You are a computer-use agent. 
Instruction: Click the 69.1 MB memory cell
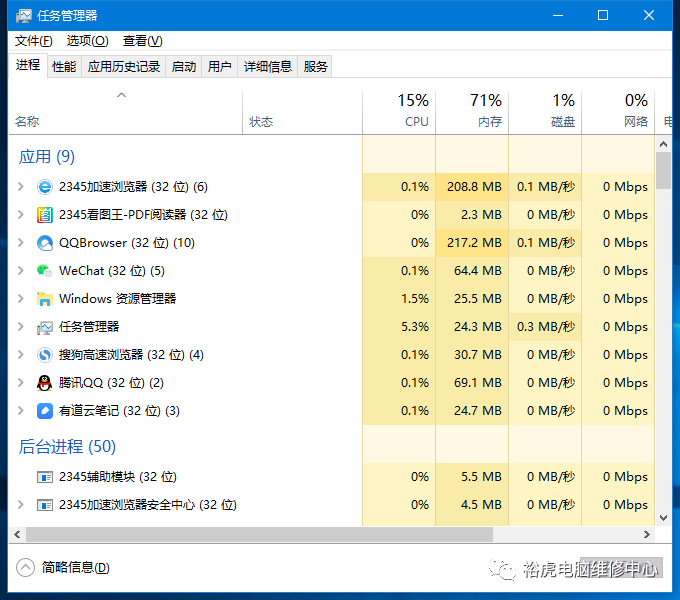[472, 383]
